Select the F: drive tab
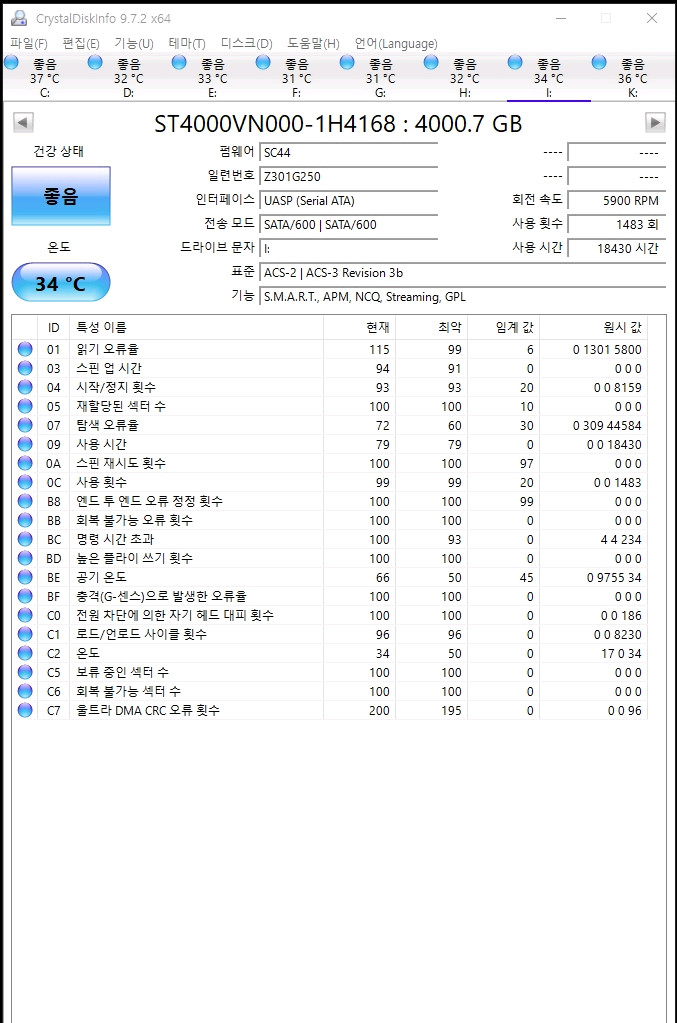 pyautogui.click(x=297, y=78)
